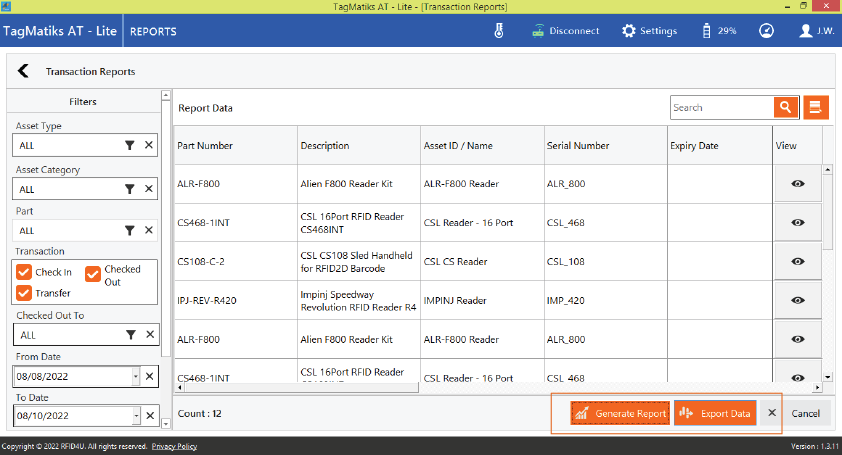Open the Privacy Policy link
Image resolution: width=842 pixels, height=455 pixels.
click(x=174, y=446)
